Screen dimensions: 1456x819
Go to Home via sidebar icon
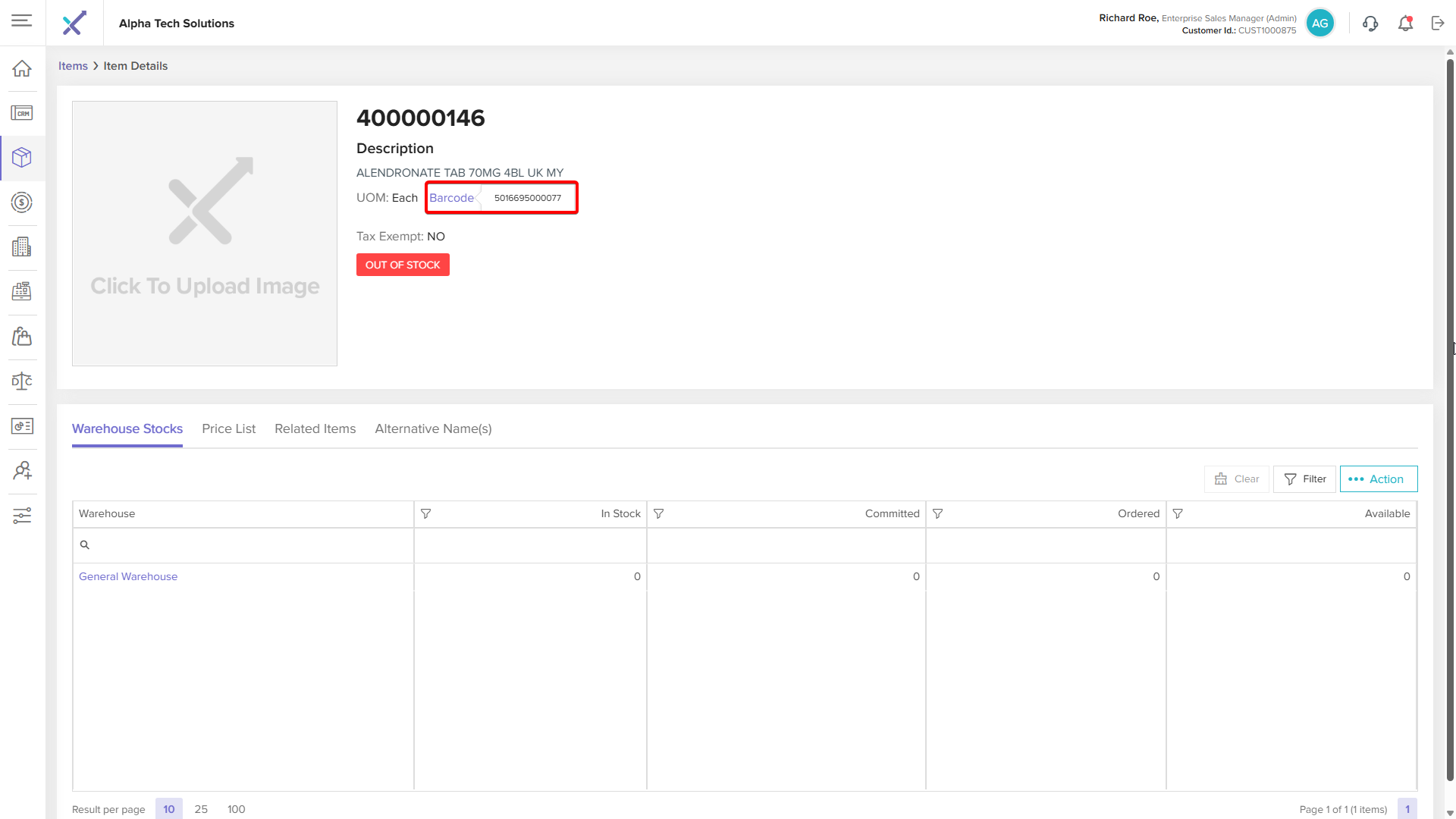[22, 68]
